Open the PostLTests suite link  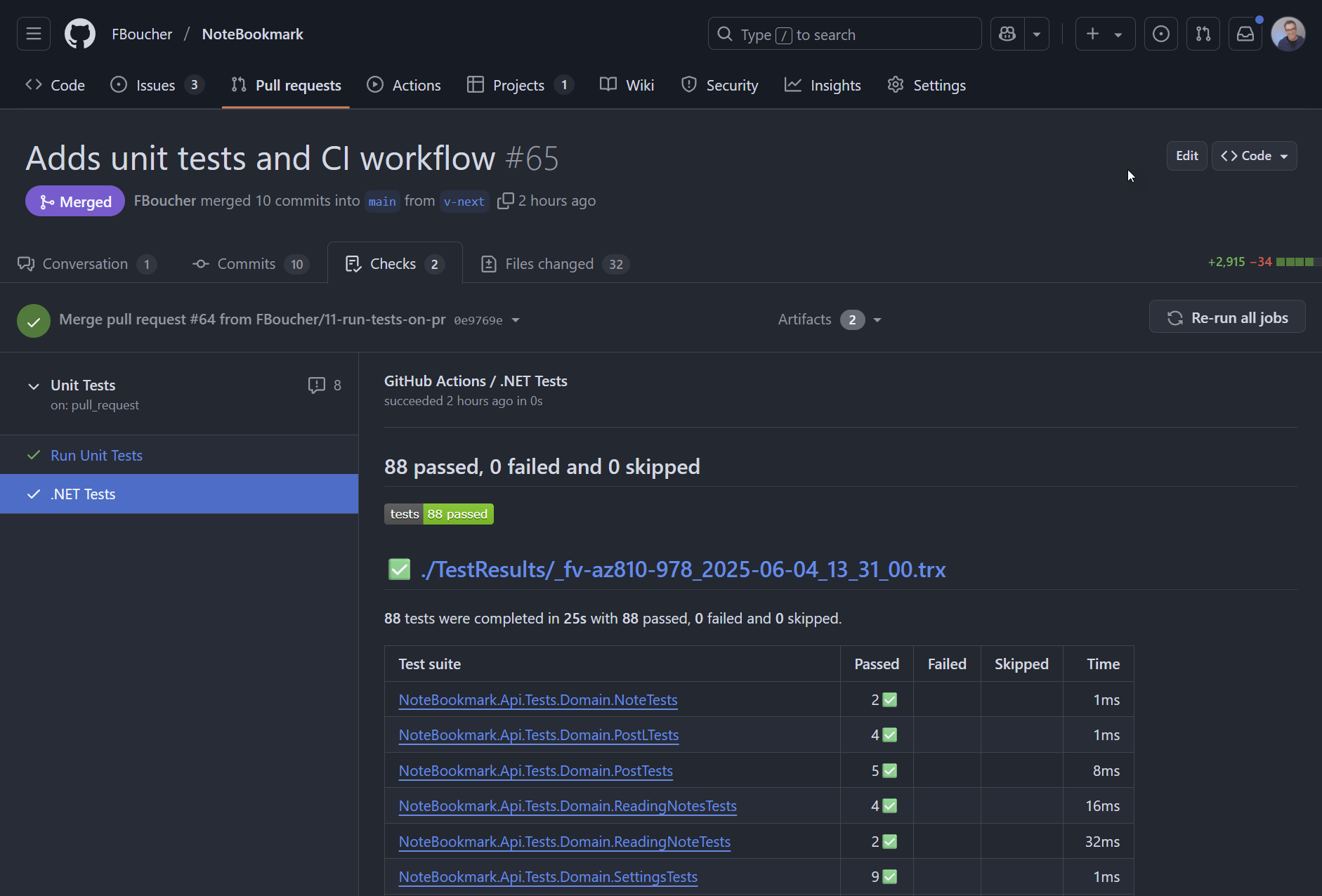(539, 734)
